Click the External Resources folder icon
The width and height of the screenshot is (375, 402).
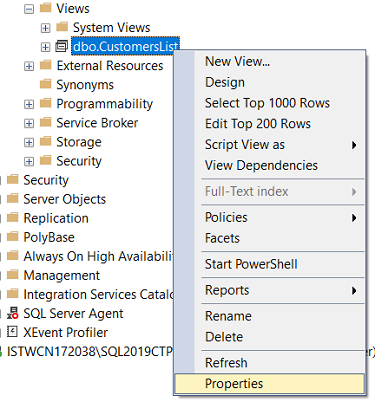[x=46, y=65]
